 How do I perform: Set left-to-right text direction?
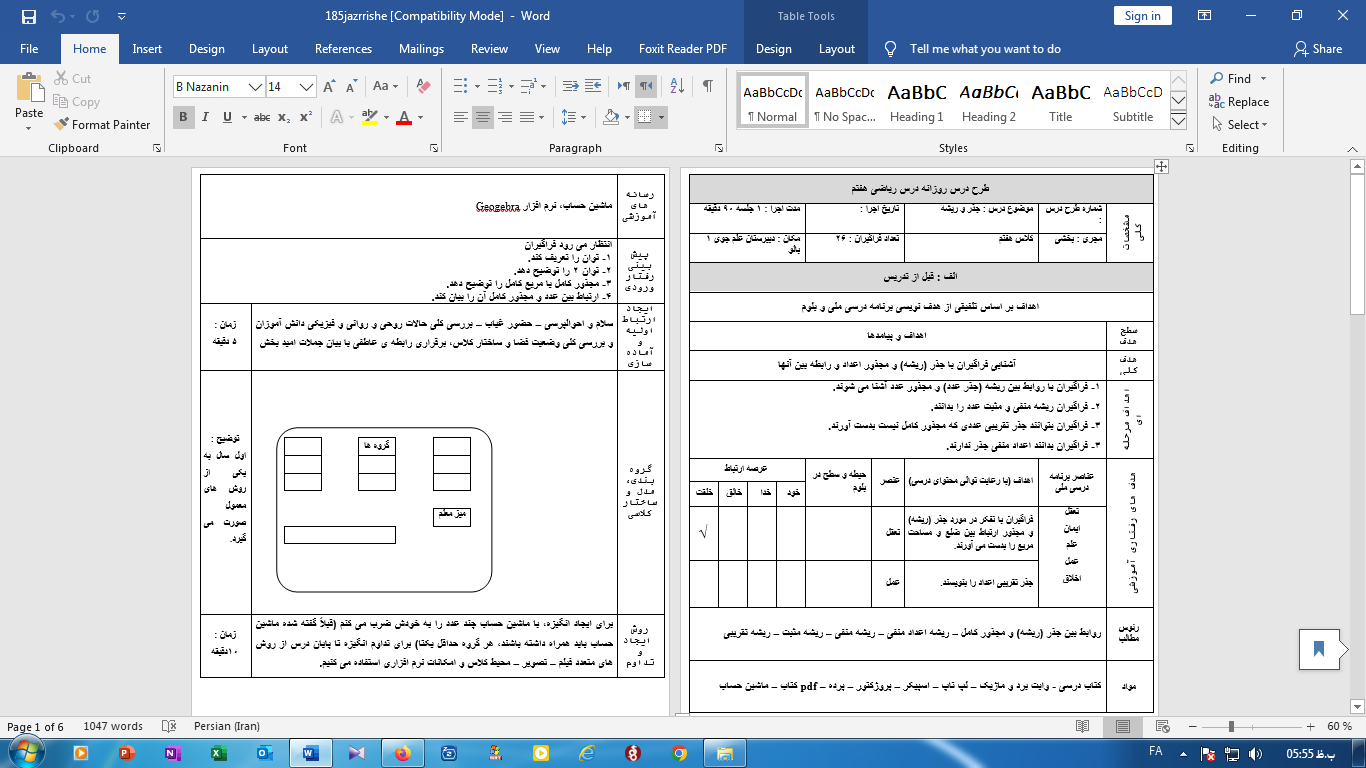tap(622, 87)
